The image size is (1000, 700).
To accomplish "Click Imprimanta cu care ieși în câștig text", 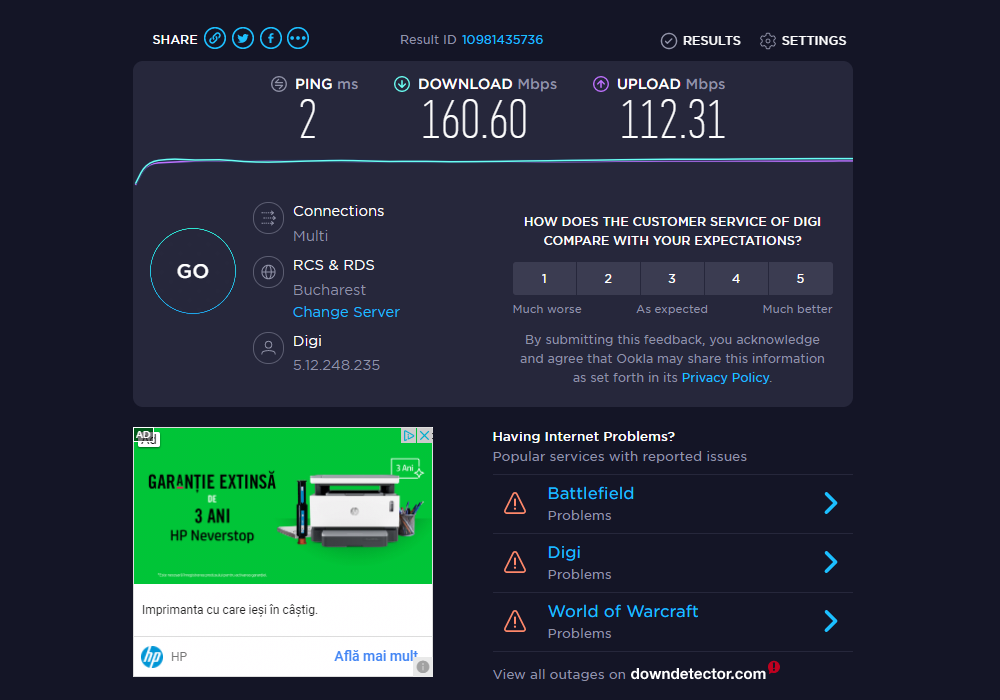I will 230,610.
